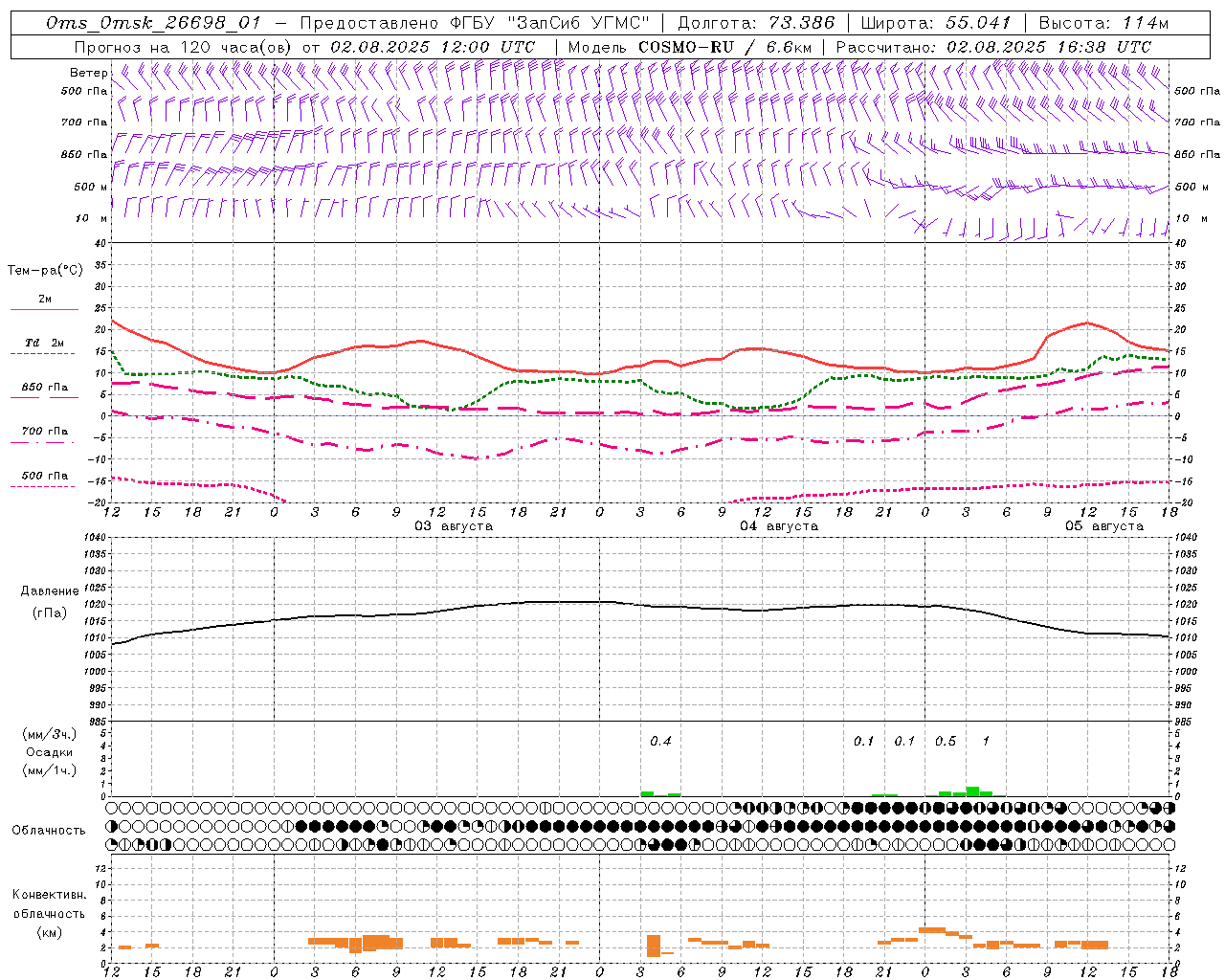The width and height of the screenshot is (1225, 980).
Task: Click the Широта: 55.041 value
Action: pos(936,23)
